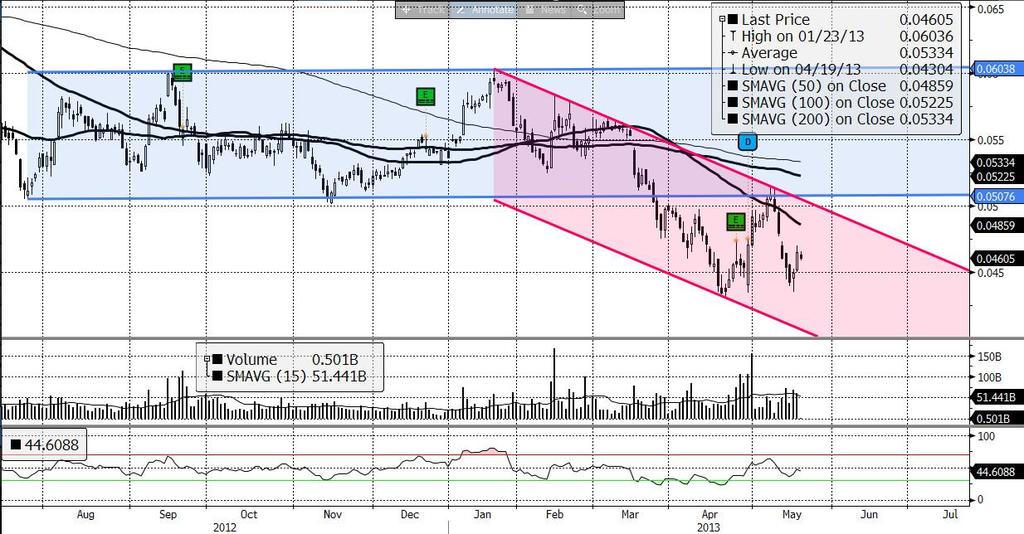This screenshot has height=534, width=1024.
Task: Select the Annotate pencil tool
Action: pos(485,10)
